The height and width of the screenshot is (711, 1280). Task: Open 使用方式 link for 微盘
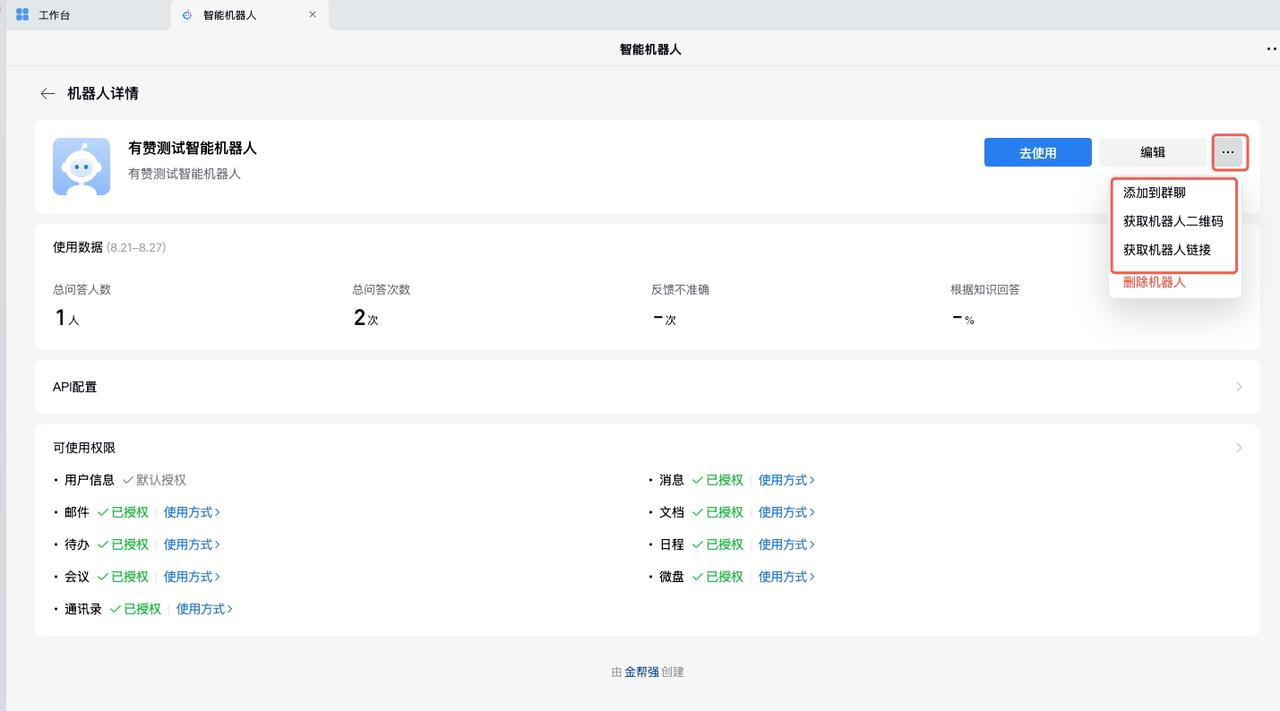787,576
